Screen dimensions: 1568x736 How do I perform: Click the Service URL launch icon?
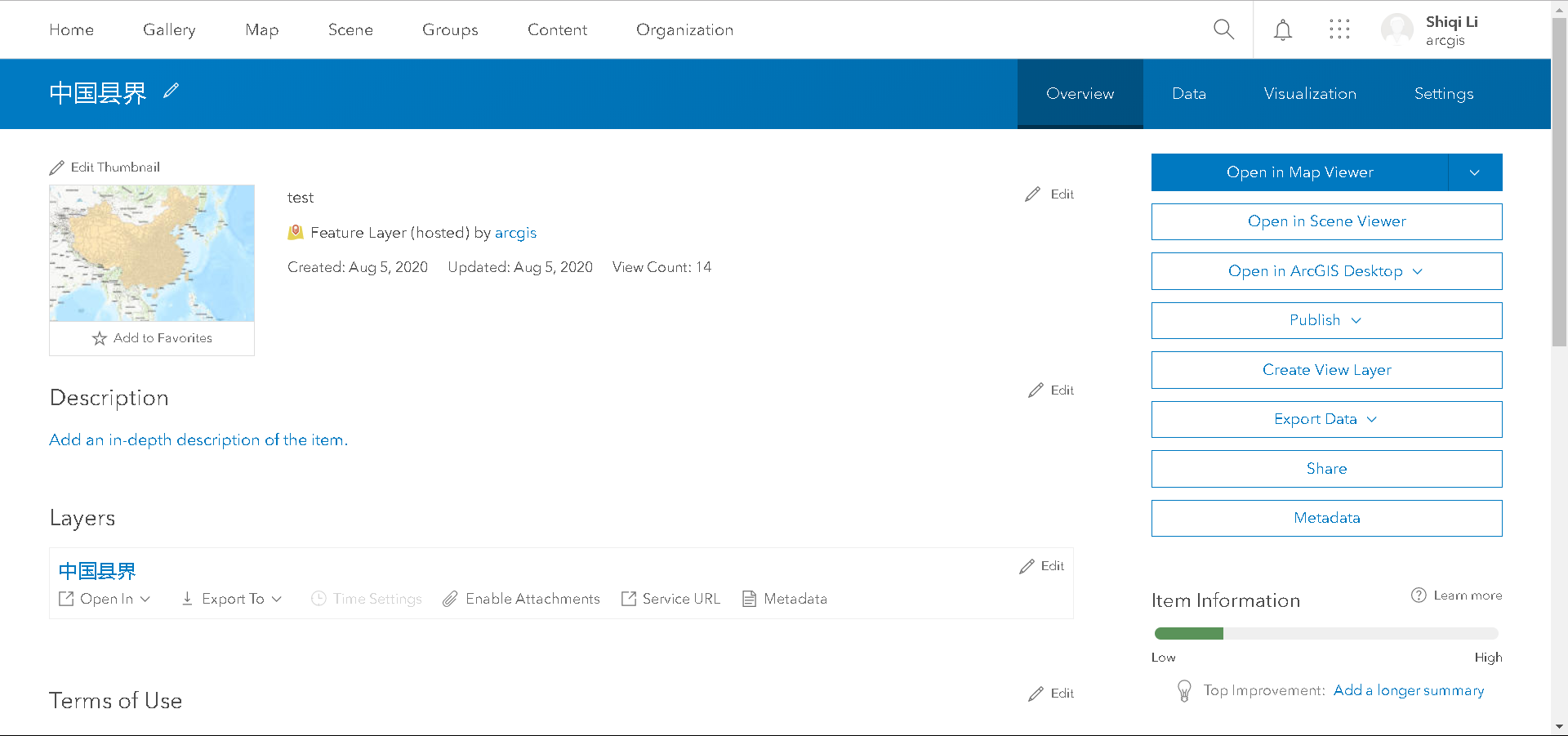[629, 599]
